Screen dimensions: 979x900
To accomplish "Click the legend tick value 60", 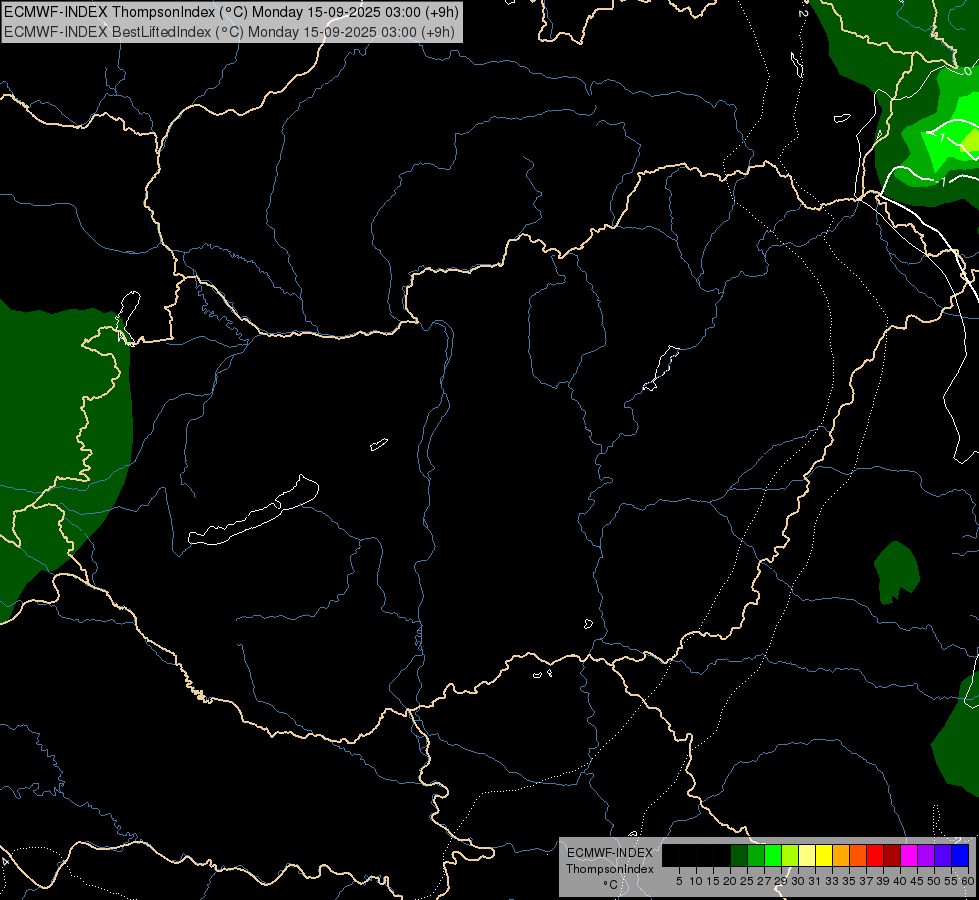I will [x=968, y=881].
